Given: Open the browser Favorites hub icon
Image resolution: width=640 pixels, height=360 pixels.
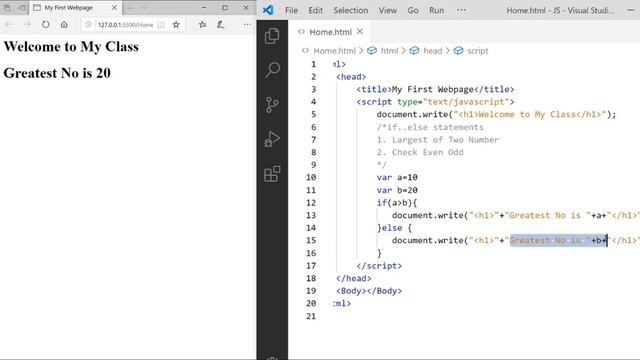Looking at the screenshot, I should (202, 24).
